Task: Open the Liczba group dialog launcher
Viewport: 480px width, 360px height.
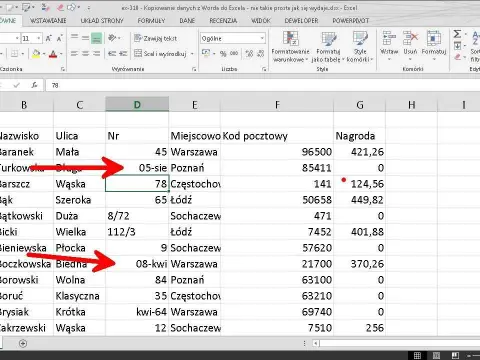Action: pyautogui.click(x=264, y=69)
